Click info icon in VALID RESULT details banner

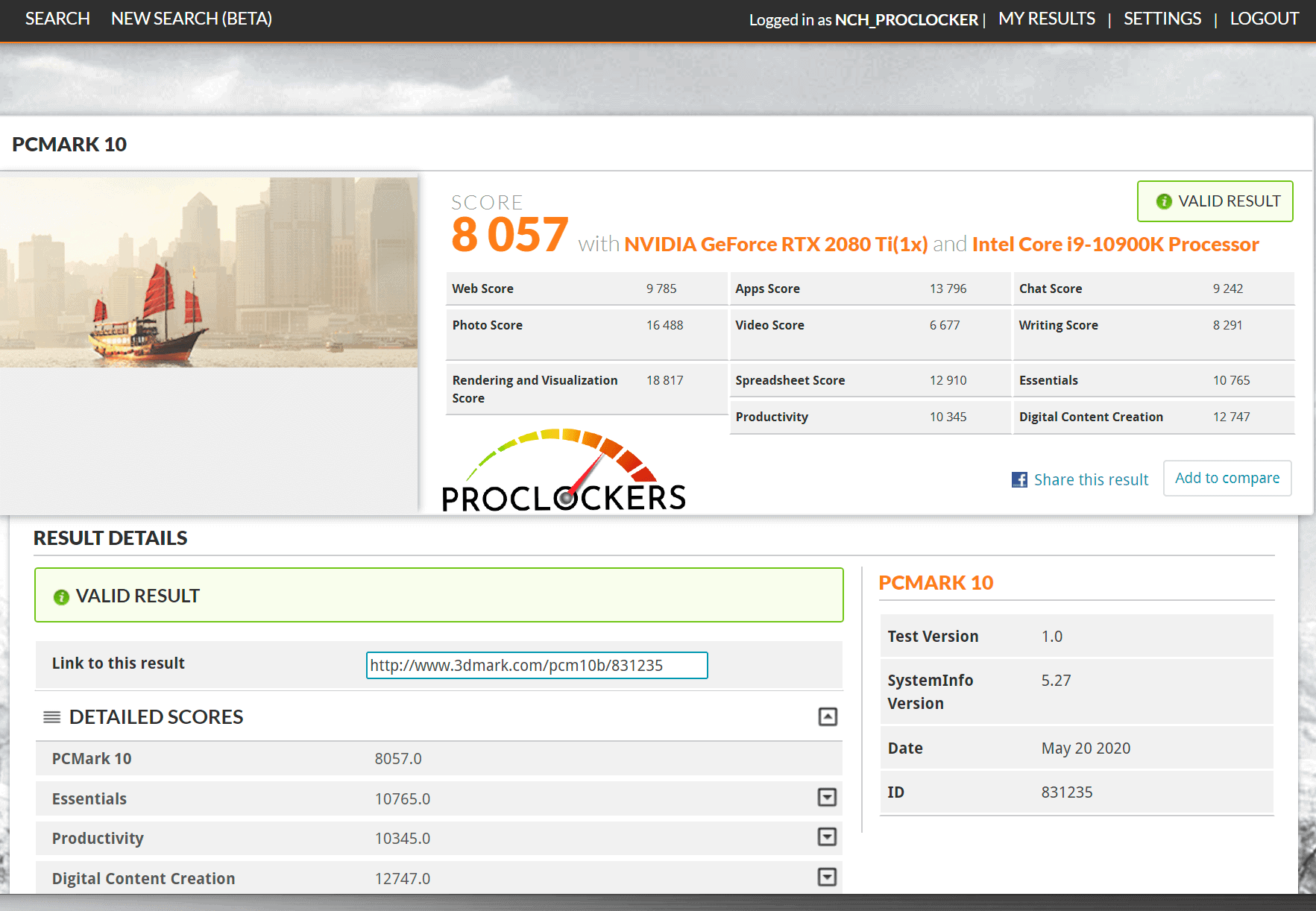pyautogui.click(x=61, y=597)
